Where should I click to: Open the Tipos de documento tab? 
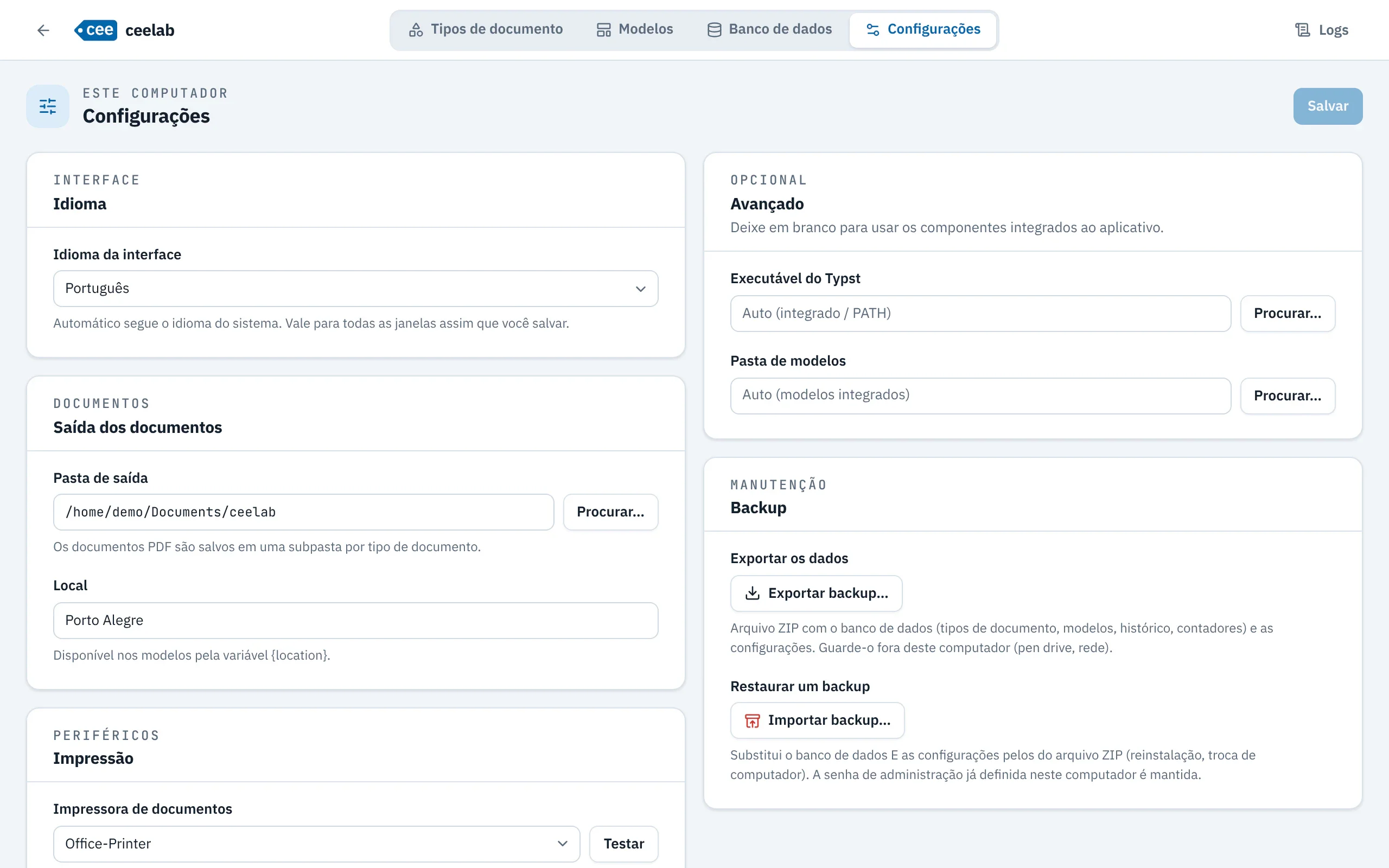[485, 29]
